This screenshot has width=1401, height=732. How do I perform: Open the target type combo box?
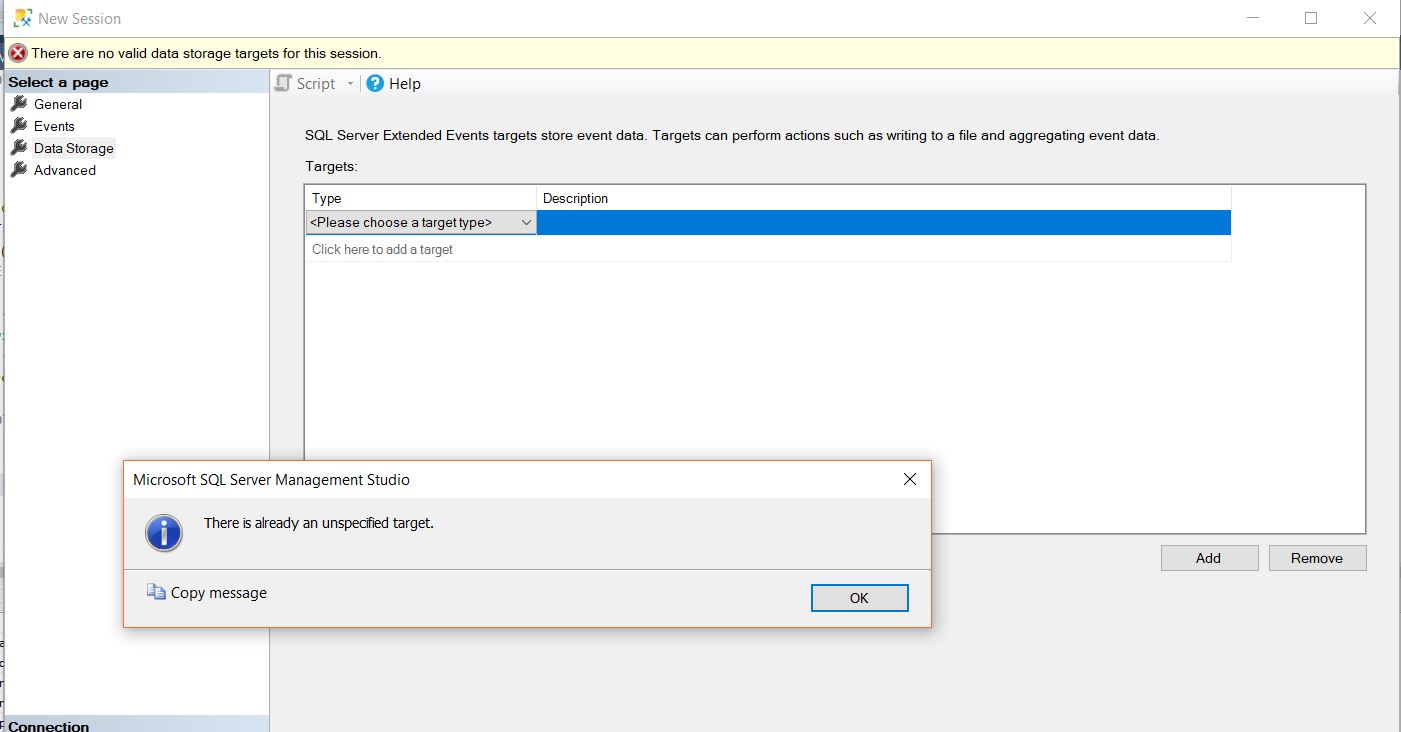[421, 222]
